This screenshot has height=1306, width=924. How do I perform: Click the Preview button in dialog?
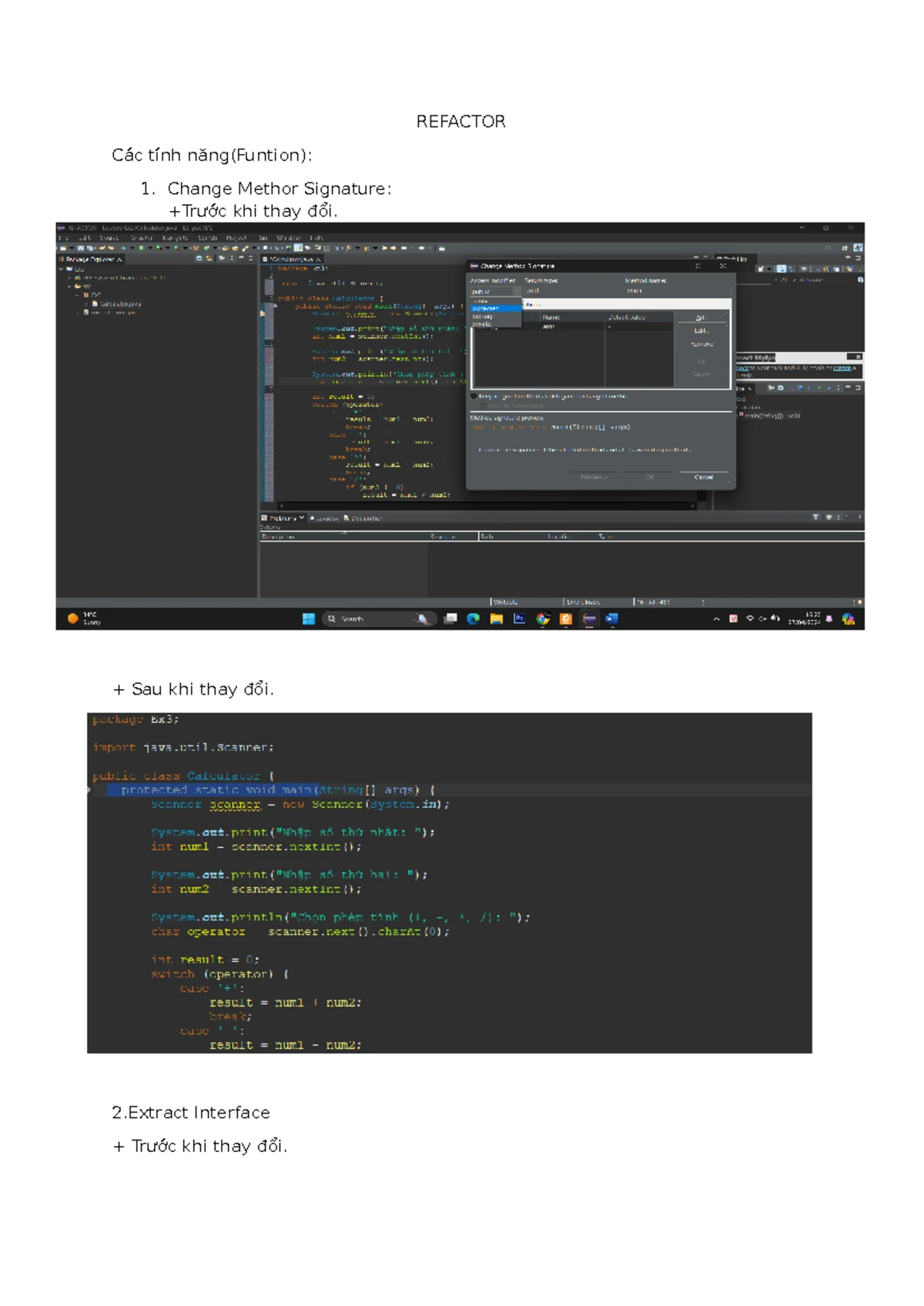(x=594, y=477)
